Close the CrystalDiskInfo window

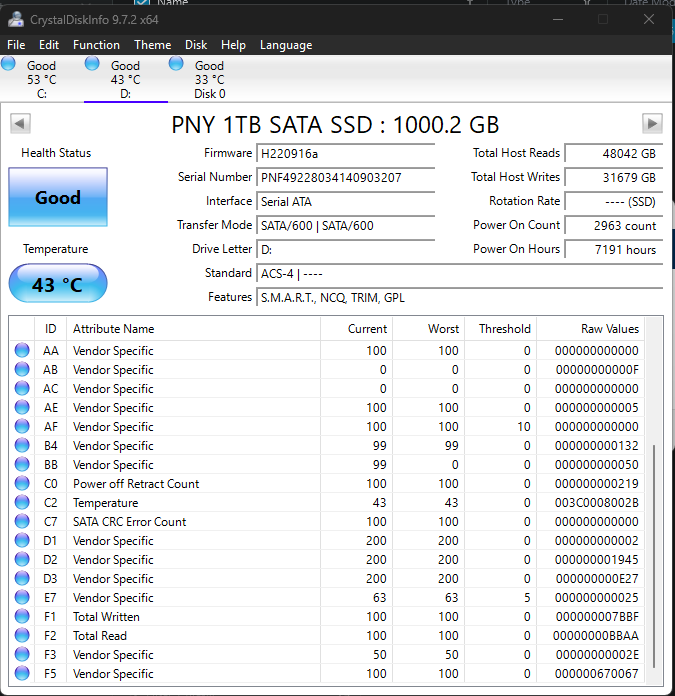click(649, 19)
